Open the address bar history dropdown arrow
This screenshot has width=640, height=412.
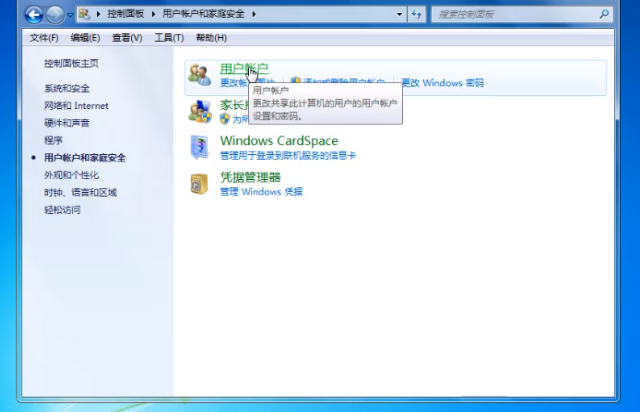click(x=400, y=15)
